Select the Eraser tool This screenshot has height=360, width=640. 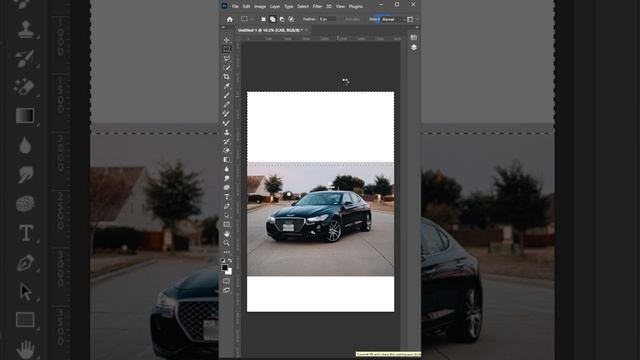[227, 151]
